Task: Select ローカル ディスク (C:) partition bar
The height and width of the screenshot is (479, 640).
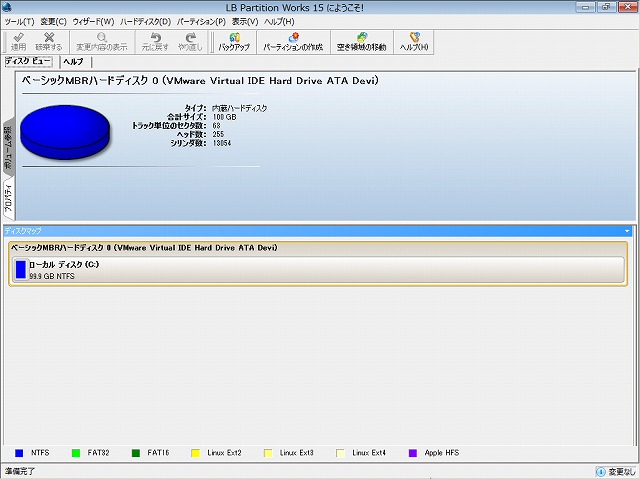Action: (x=318, y=270)
